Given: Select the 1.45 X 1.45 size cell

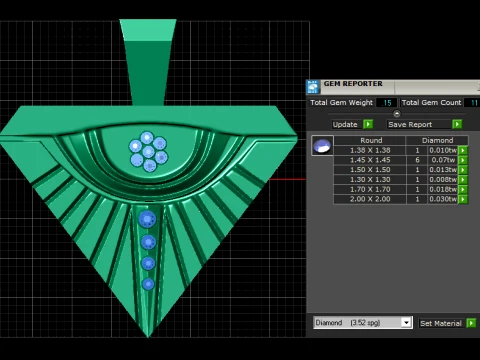Looking at the screenshot, I should tap(370, 160).
